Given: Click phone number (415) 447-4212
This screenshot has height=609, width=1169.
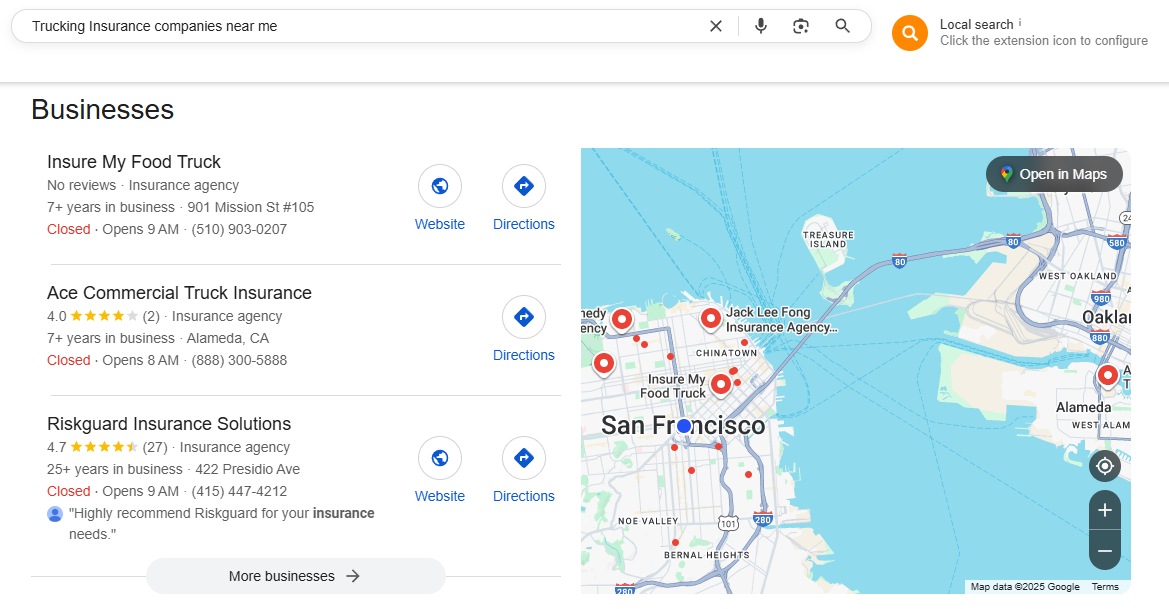Looking at the screenshot, I should click(239, 492).
